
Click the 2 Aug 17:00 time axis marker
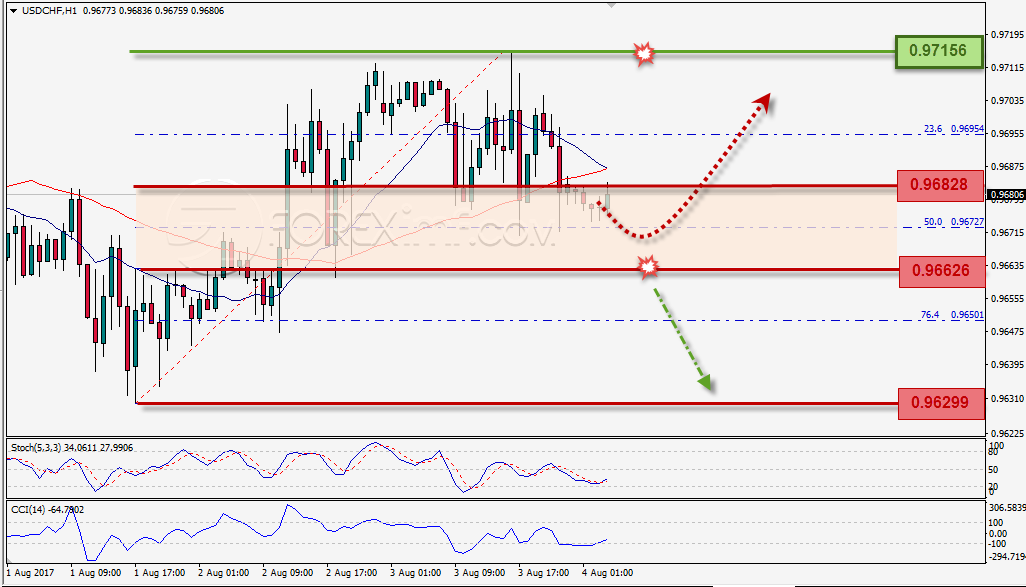[351, 573]
